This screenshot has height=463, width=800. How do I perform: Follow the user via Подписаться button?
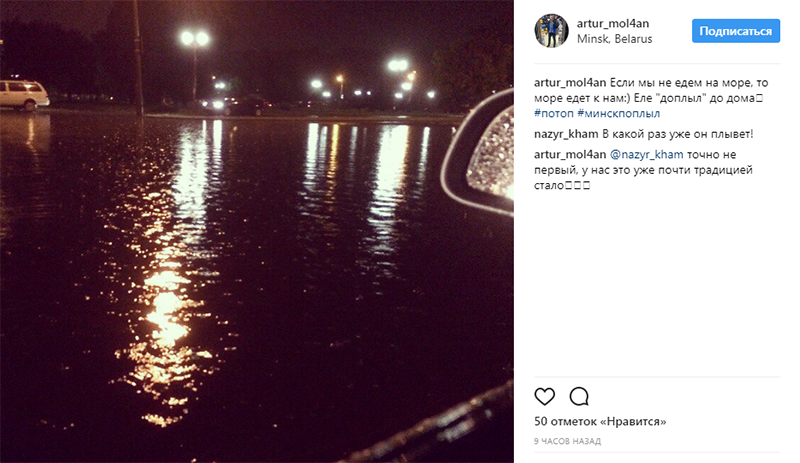tap(736, 31)
